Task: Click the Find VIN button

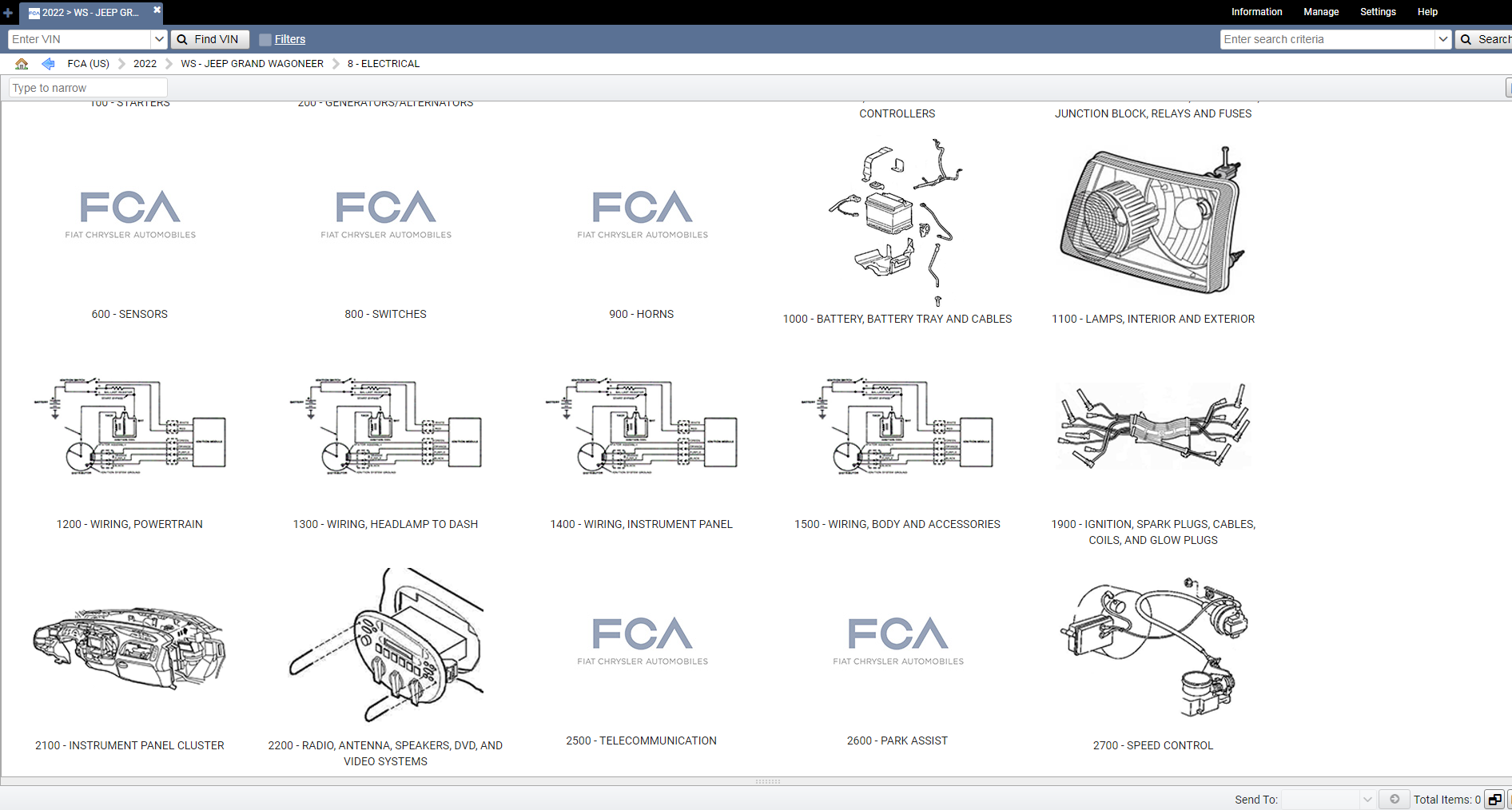Action: click(210, 39)
